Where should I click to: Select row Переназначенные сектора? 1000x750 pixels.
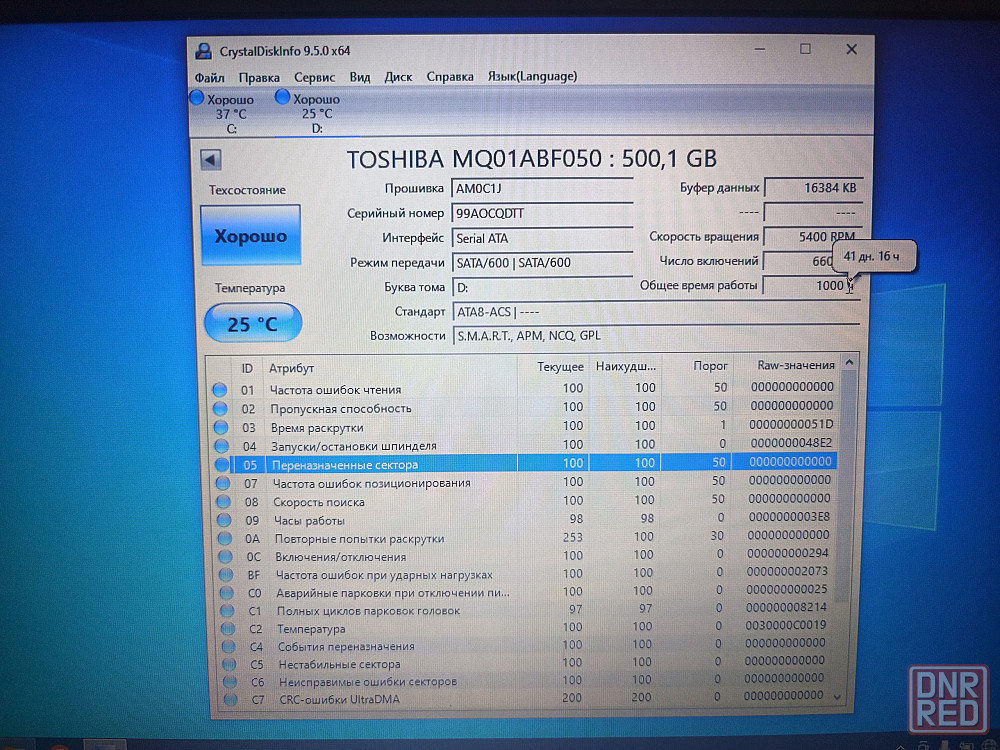(x=524, y=463)
